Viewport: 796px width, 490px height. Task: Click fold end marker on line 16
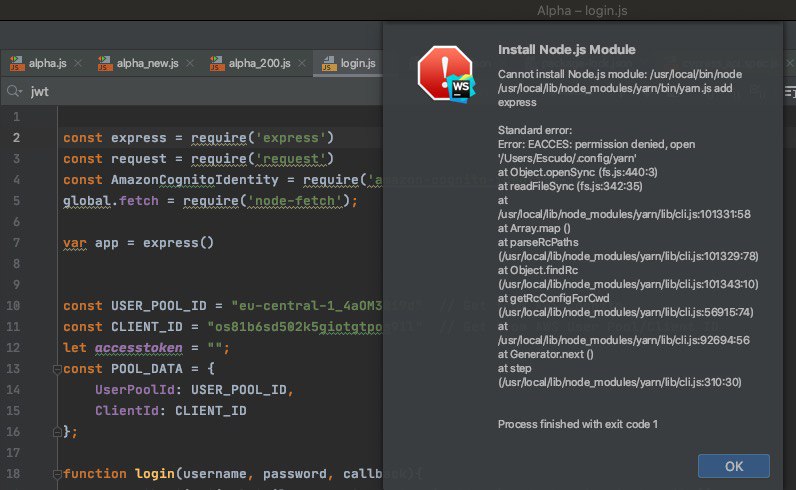(x=57, y=432)
